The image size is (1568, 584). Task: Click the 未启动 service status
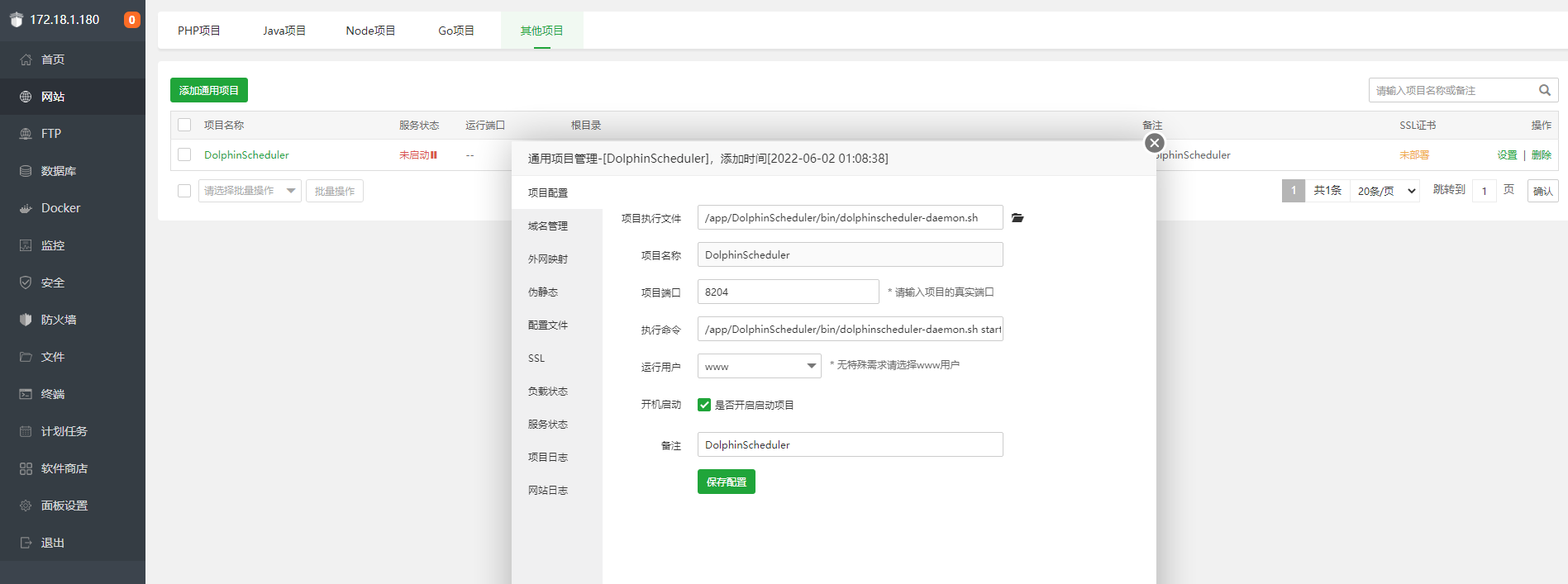(x=418, y=154)
